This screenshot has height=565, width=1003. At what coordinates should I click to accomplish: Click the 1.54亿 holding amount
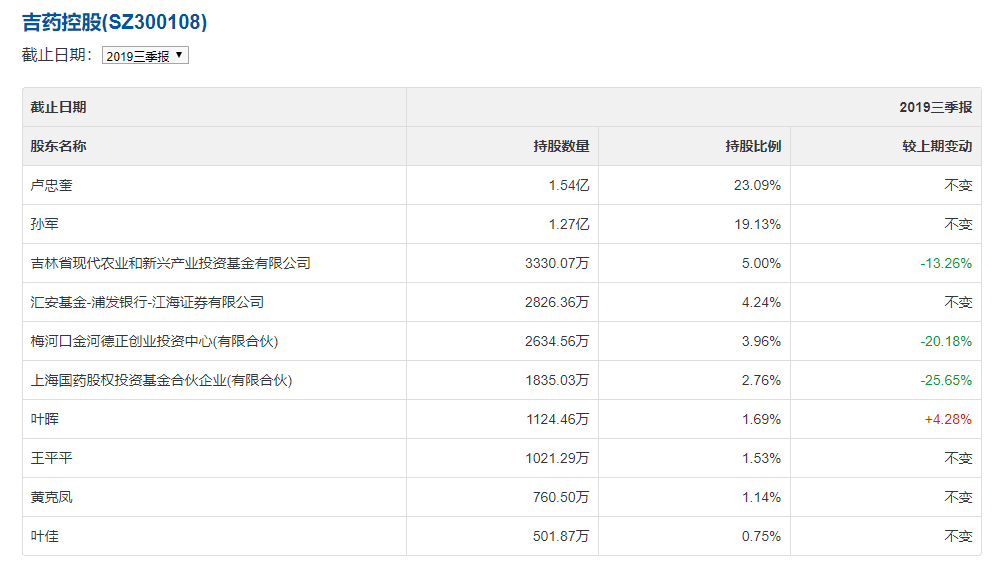click(x=568, y=185)
